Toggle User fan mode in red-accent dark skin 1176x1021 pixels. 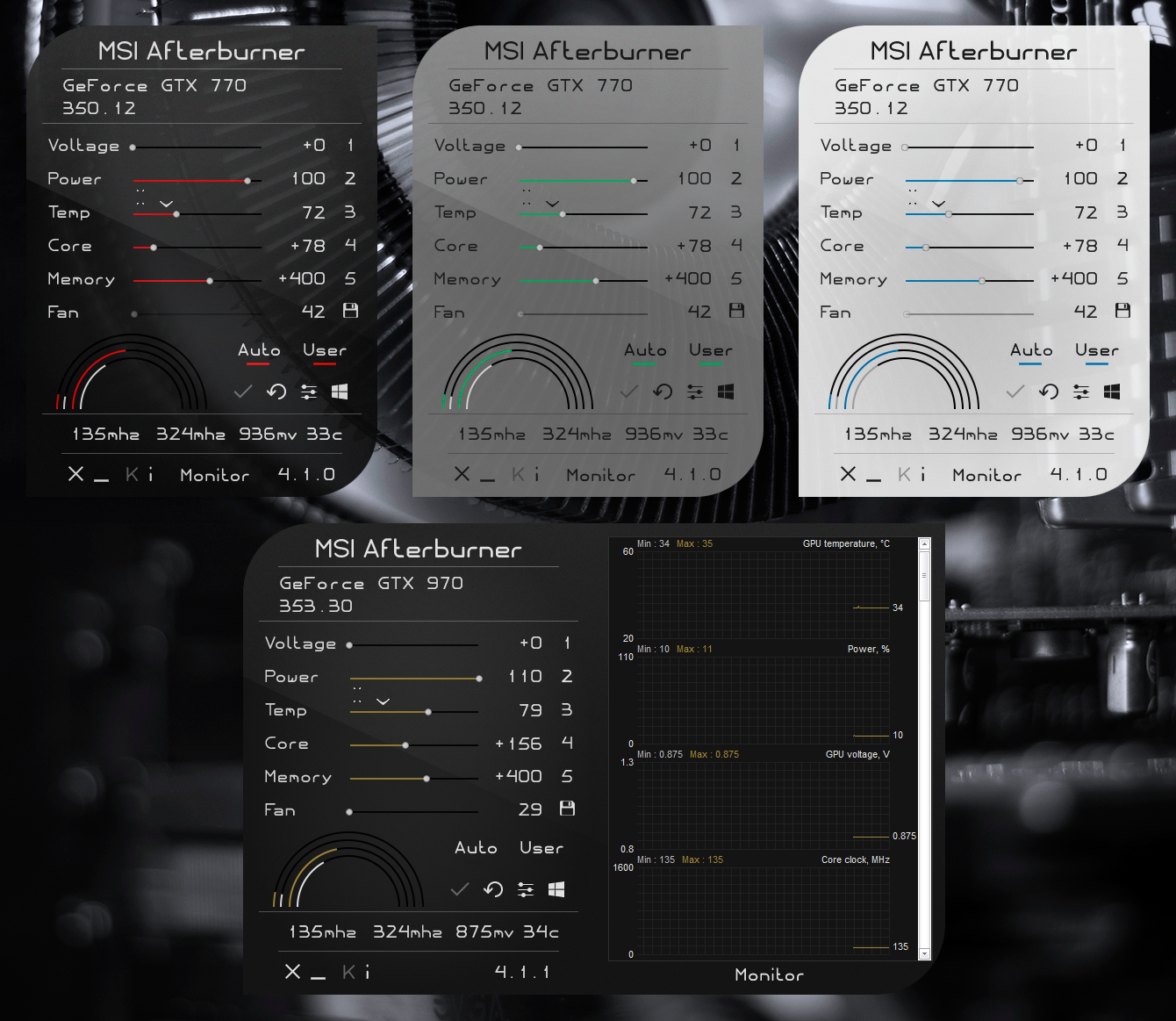click(x=325, y=351)
